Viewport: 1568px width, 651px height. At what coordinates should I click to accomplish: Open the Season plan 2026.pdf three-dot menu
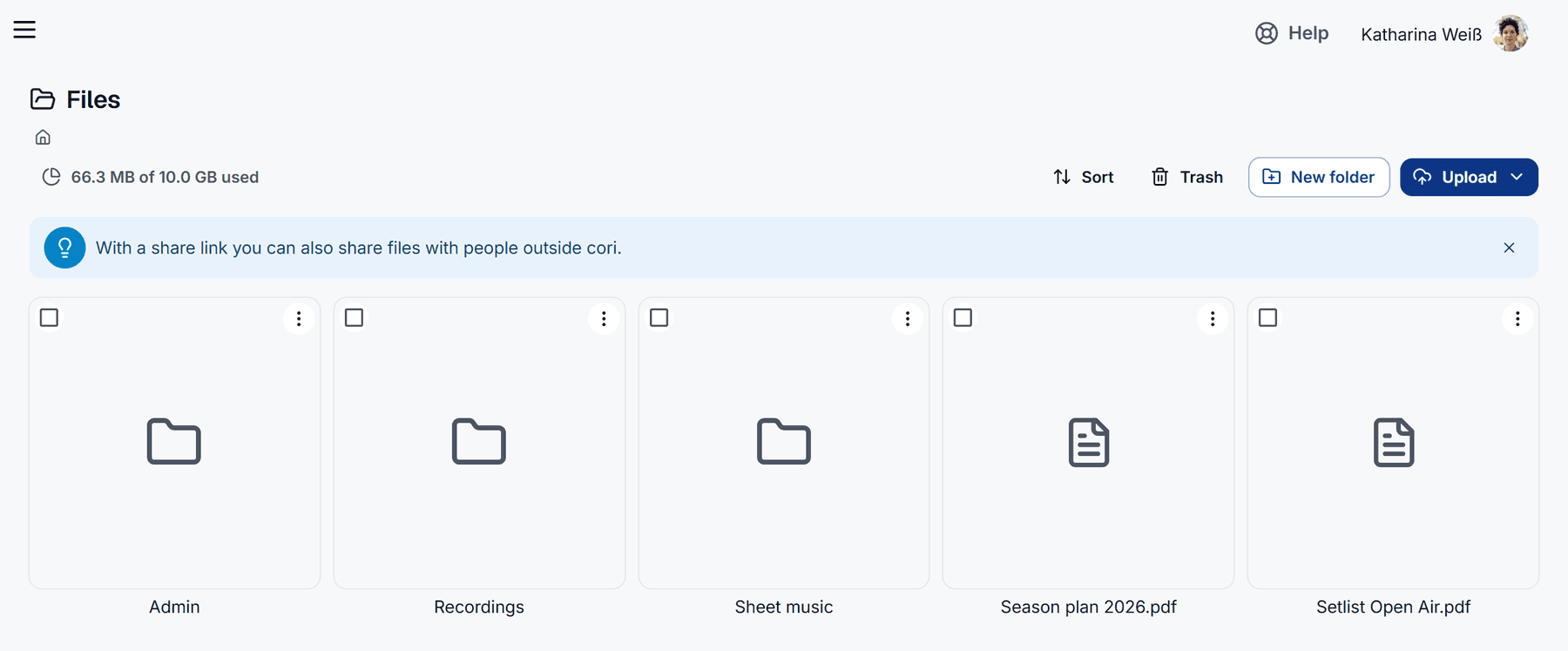[1213, 319]
